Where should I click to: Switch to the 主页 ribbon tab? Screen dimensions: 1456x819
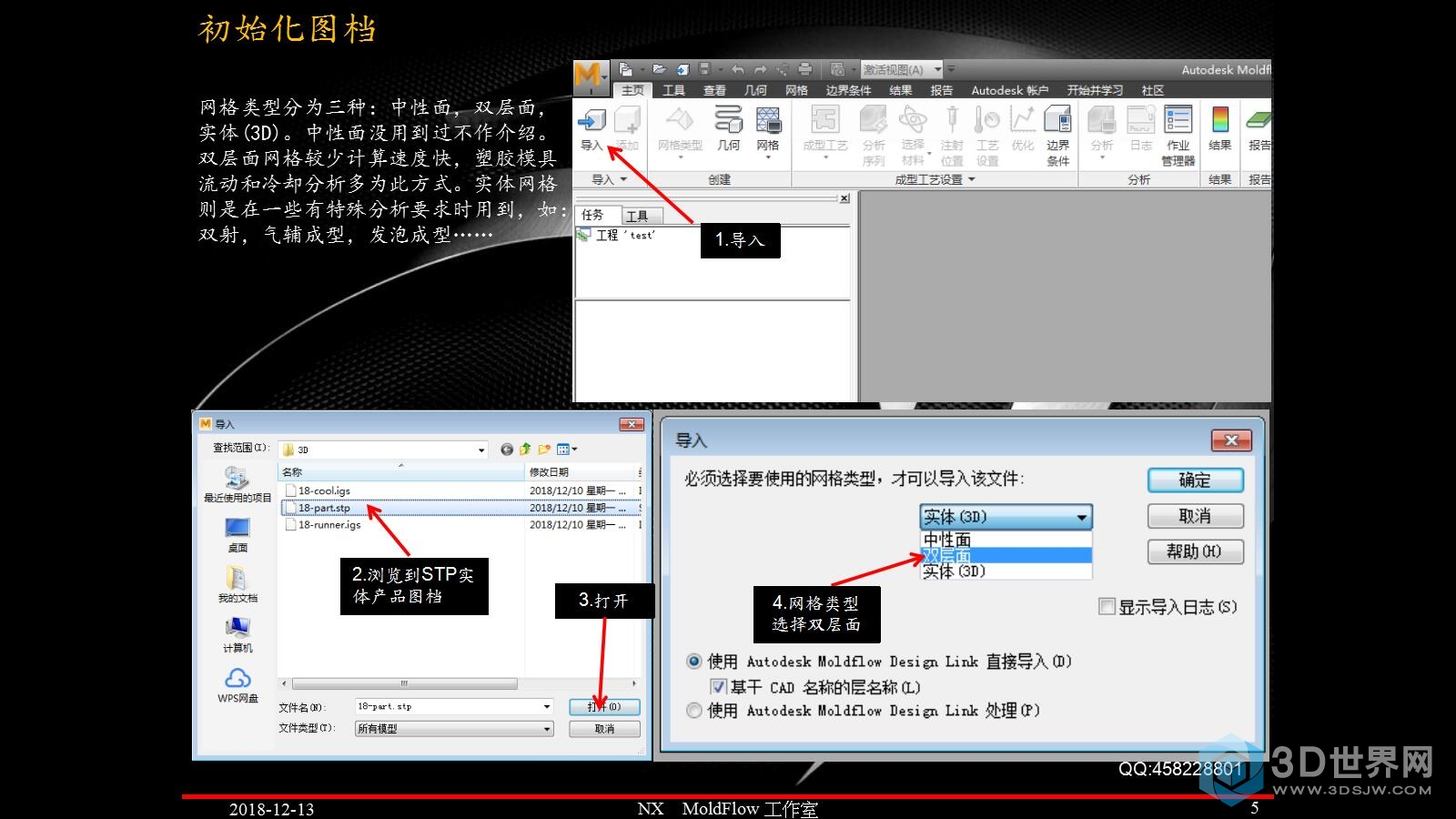coord(632,90)
